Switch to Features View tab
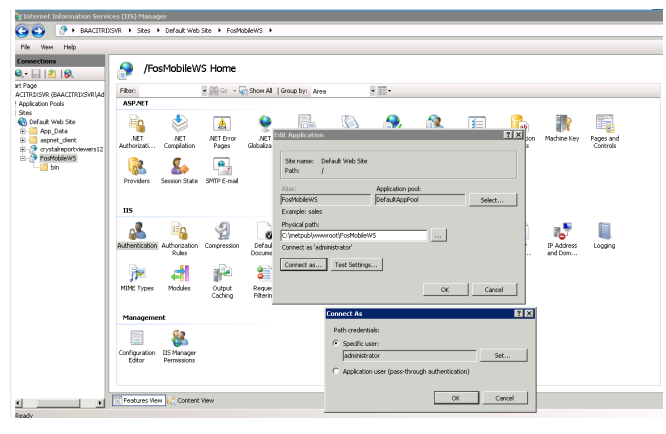Screen dimensions: 666x434 point(139,400)
